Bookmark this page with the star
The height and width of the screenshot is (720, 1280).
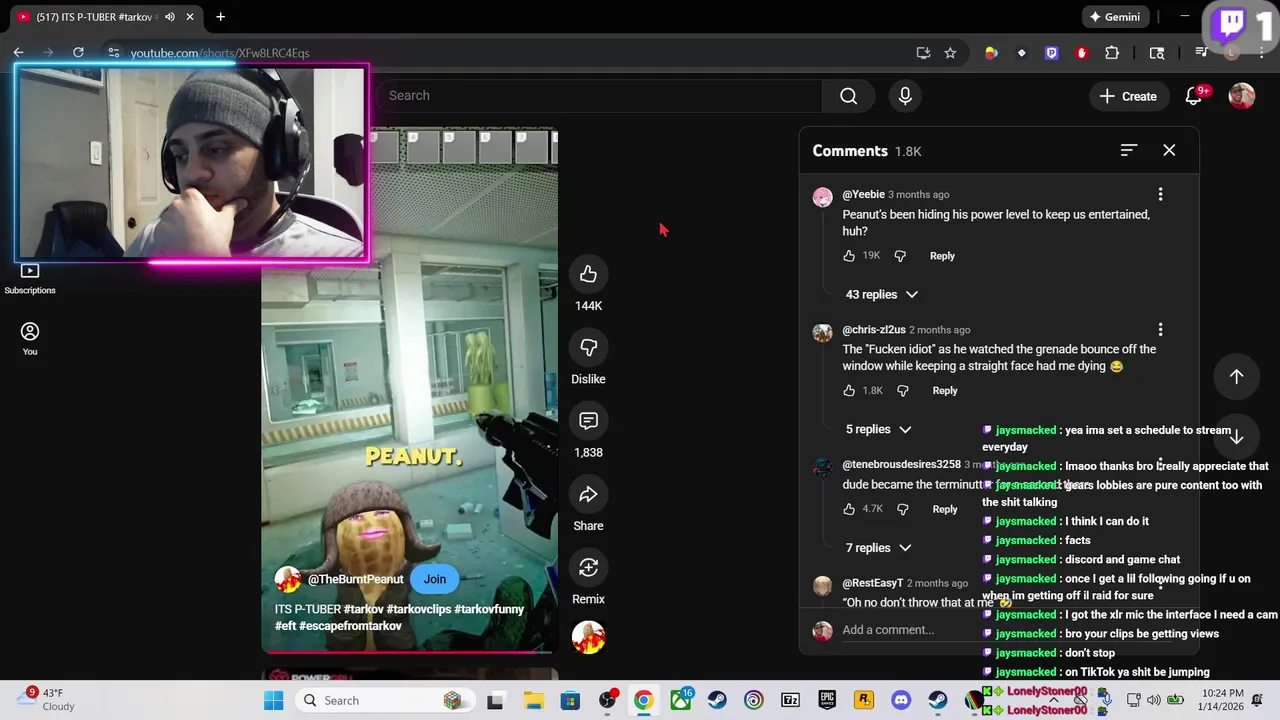coord(950,53)
